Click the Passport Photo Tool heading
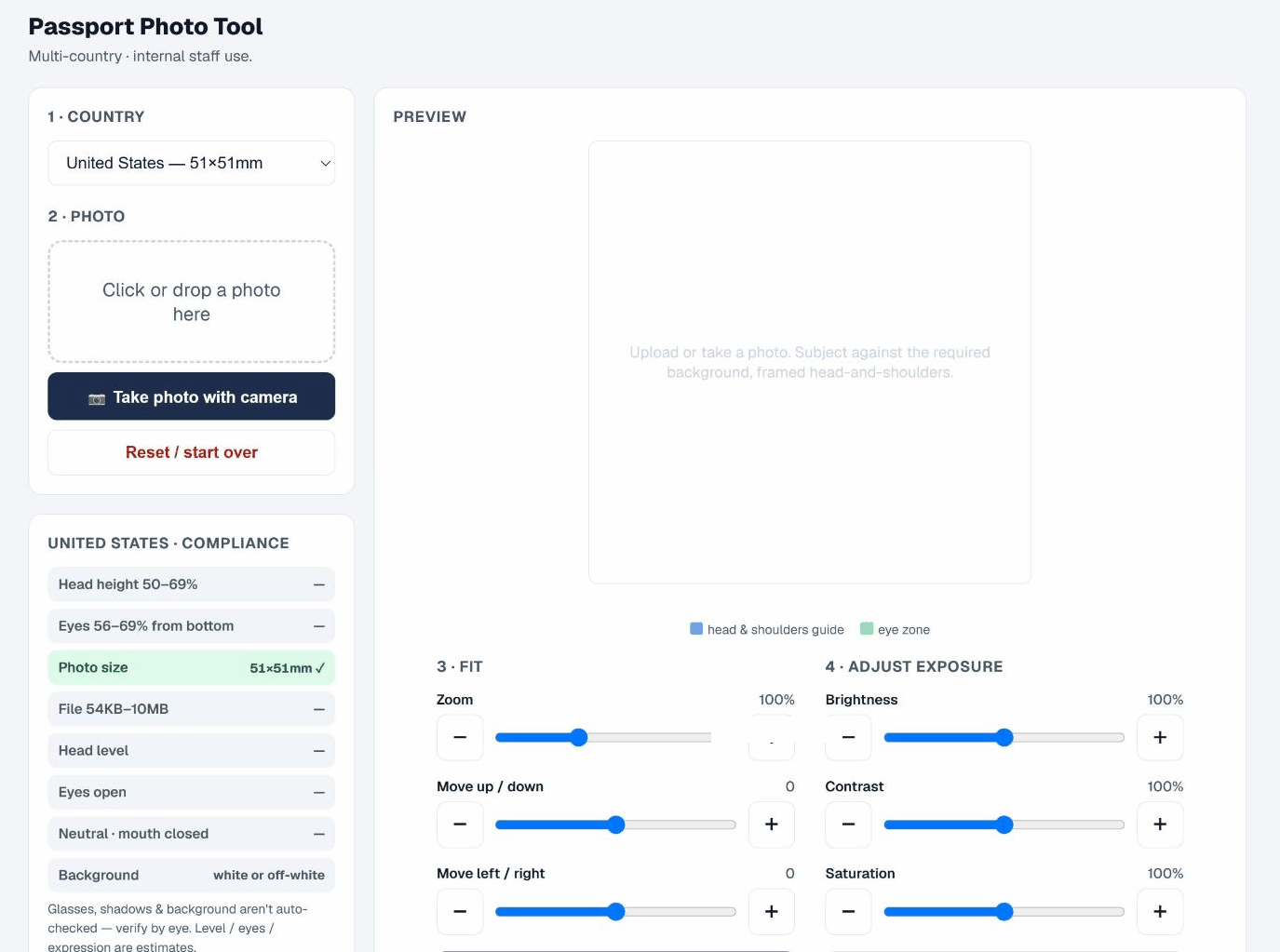 [x=145, y=26]
